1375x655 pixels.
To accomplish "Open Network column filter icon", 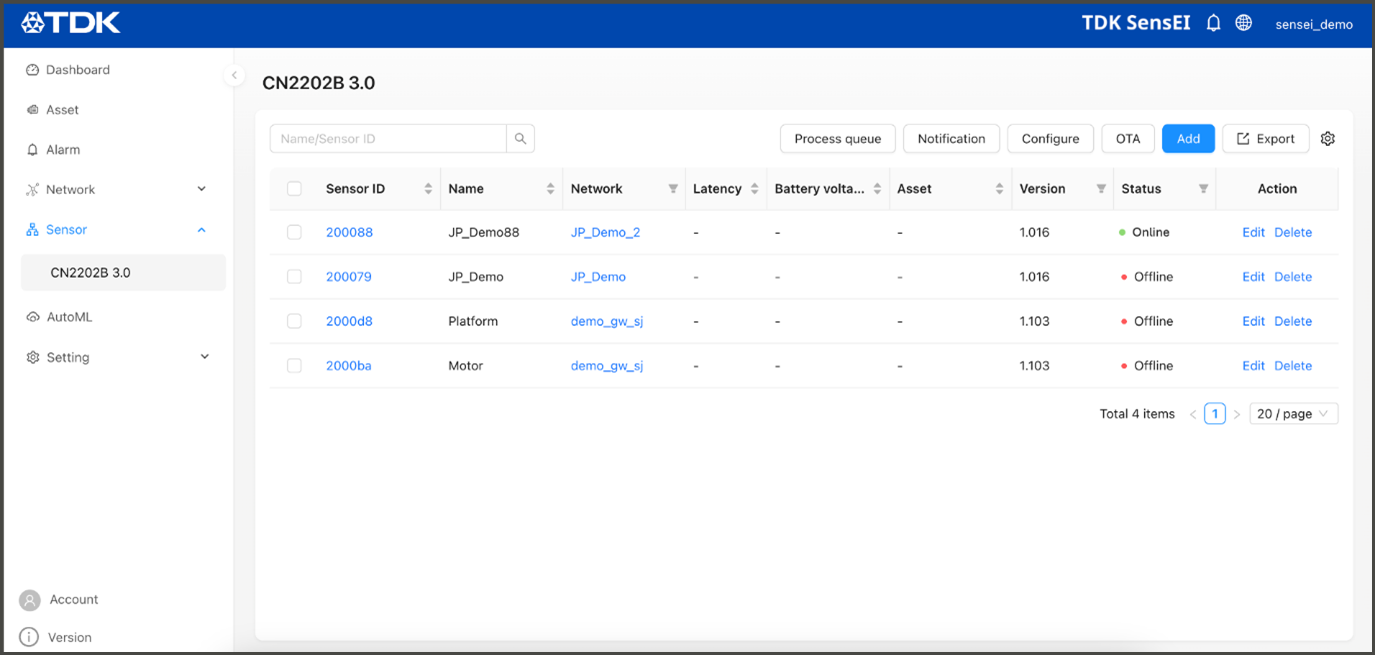I will point(673,189).
